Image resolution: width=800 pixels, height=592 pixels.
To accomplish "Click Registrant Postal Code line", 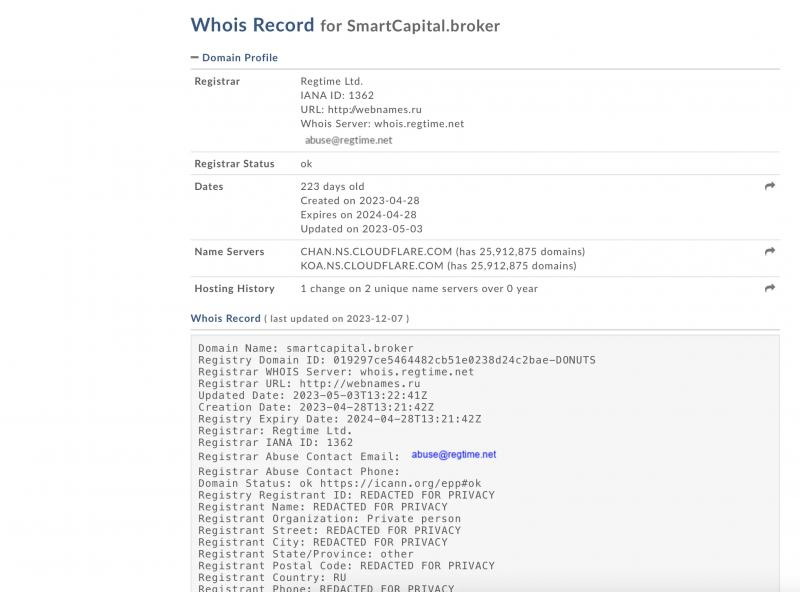I will 346,565.
